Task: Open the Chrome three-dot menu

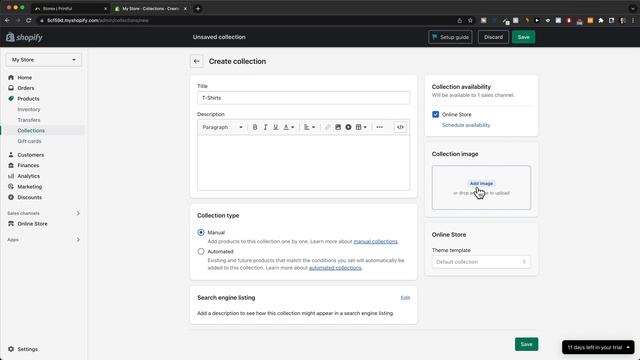Action: click(x=633, y=20)
